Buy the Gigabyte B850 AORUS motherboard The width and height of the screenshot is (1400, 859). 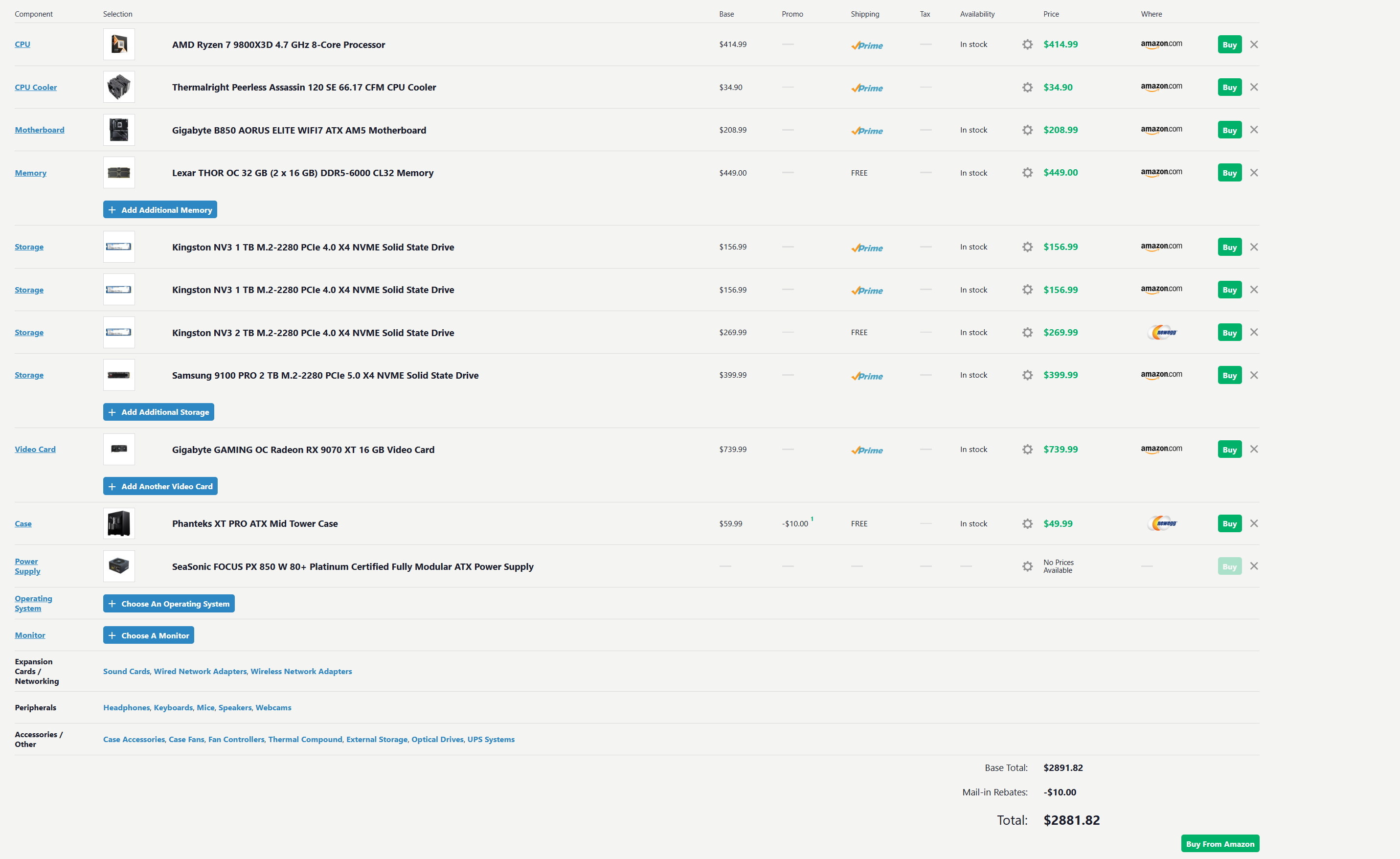point(1230,130)
